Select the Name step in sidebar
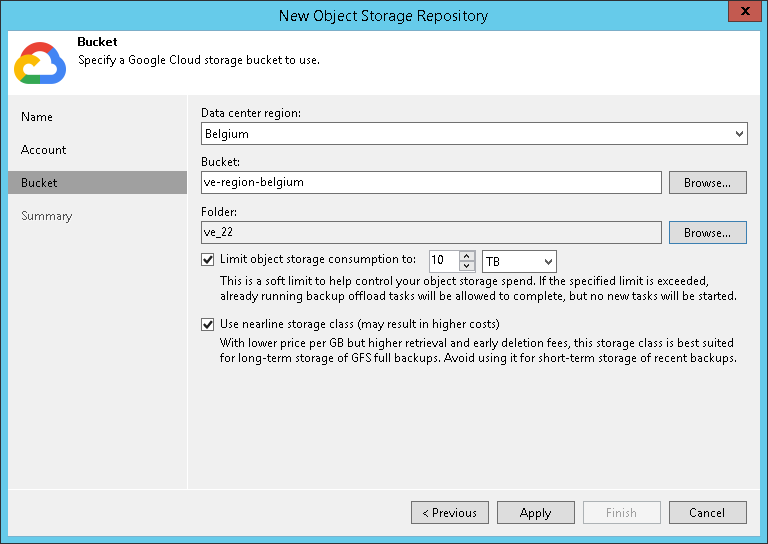Screen dimensions: 768x544 (x=37, y=117)
